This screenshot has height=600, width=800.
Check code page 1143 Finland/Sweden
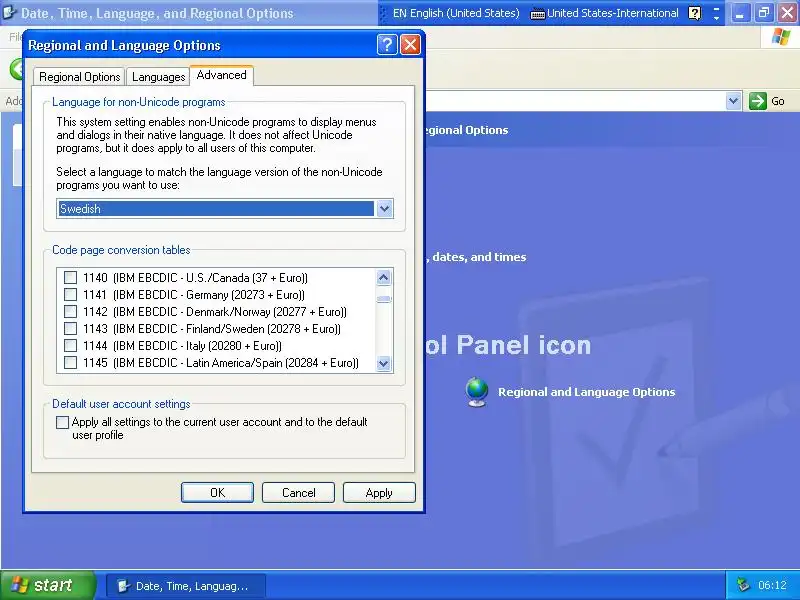click(x=70, y=329)
